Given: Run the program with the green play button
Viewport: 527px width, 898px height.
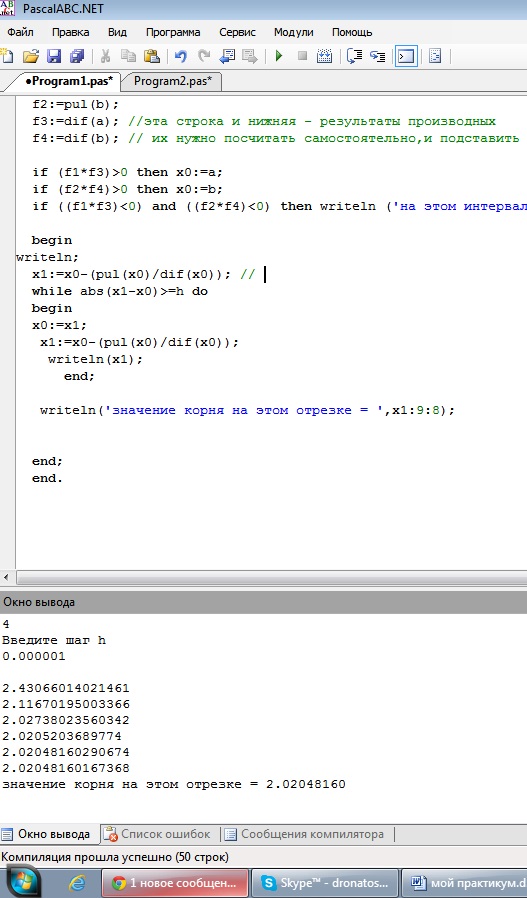Looking at the screenshot, I should (x=279, y=56).
